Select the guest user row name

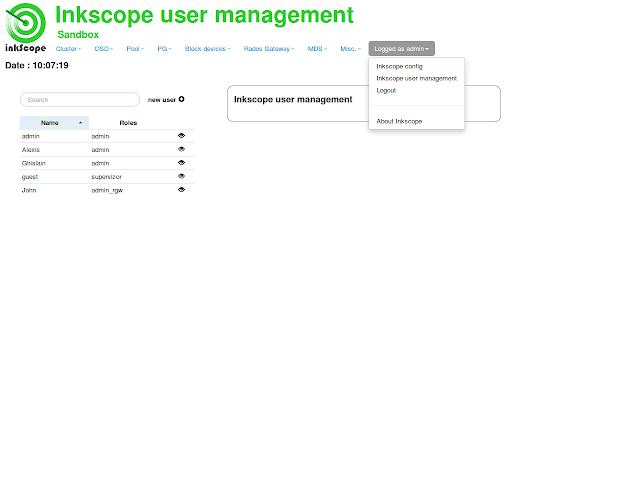coord(30,176)
